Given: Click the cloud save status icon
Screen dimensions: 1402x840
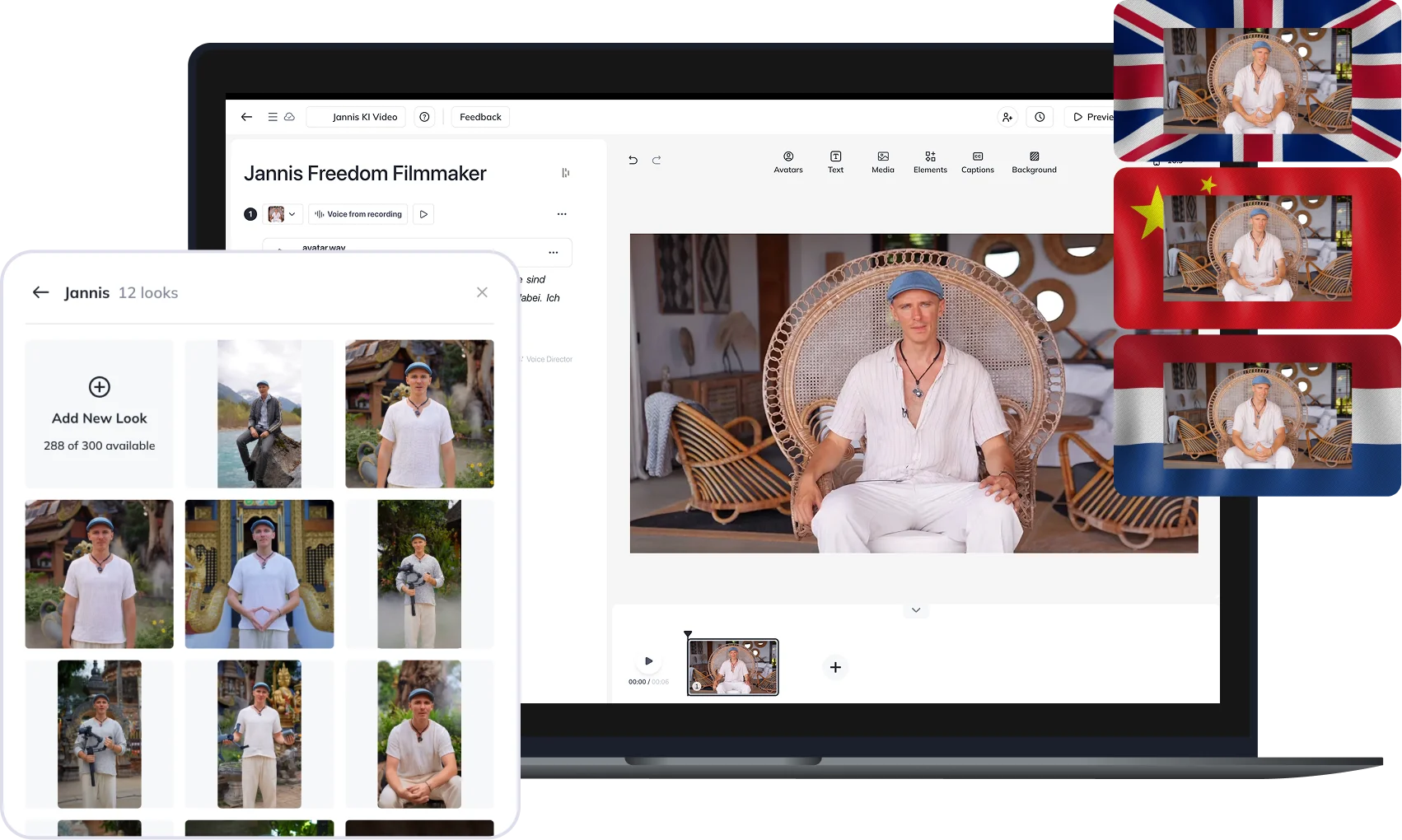Looking at the screenshot, I should [289, 117].
